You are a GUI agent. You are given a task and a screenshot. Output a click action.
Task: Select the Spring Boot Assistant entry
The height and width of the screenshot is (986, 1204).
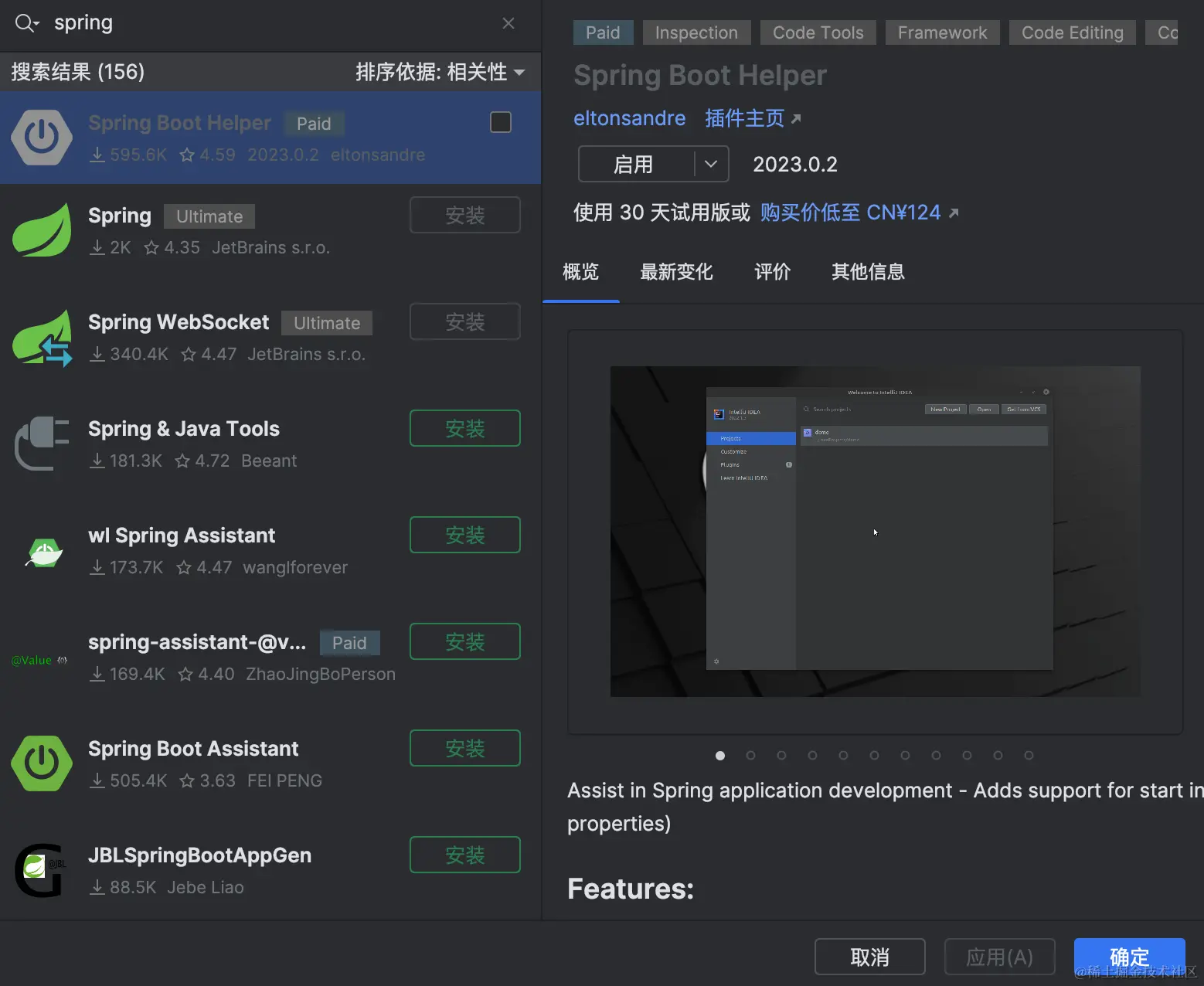pyautogui.click(x=270, y=763)
